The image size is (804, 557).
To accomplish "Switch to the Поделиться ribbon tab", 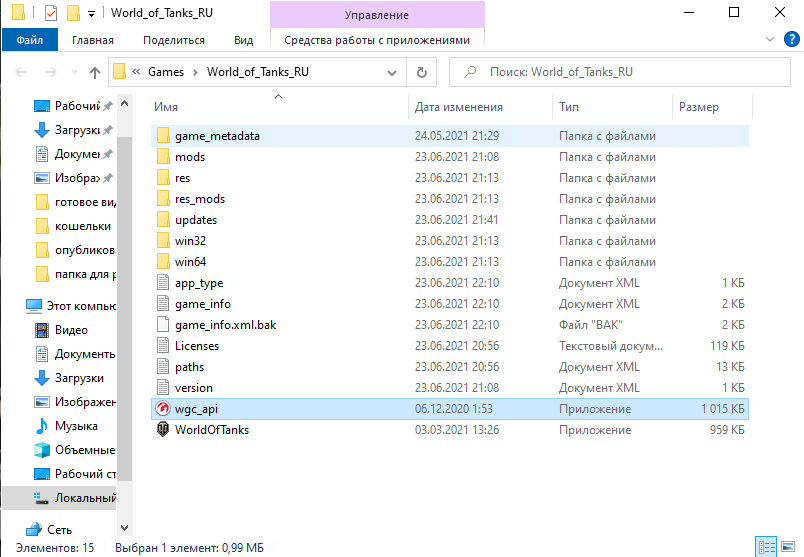I will 174,40.
